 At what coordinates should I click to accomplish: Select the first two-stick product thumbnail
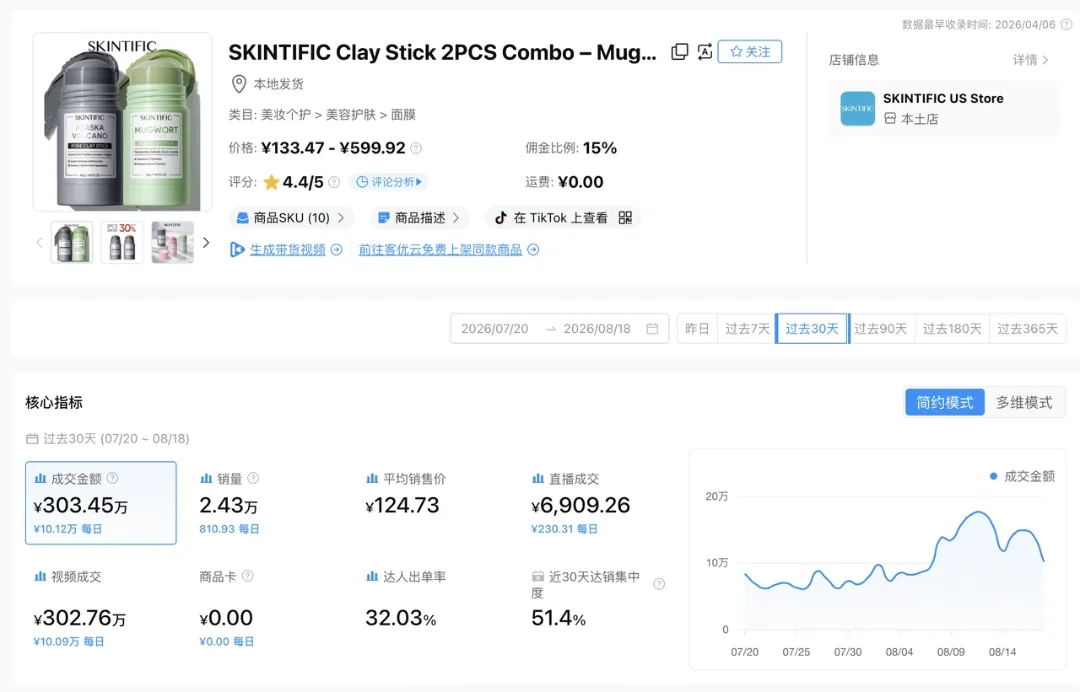coord(72,242)
